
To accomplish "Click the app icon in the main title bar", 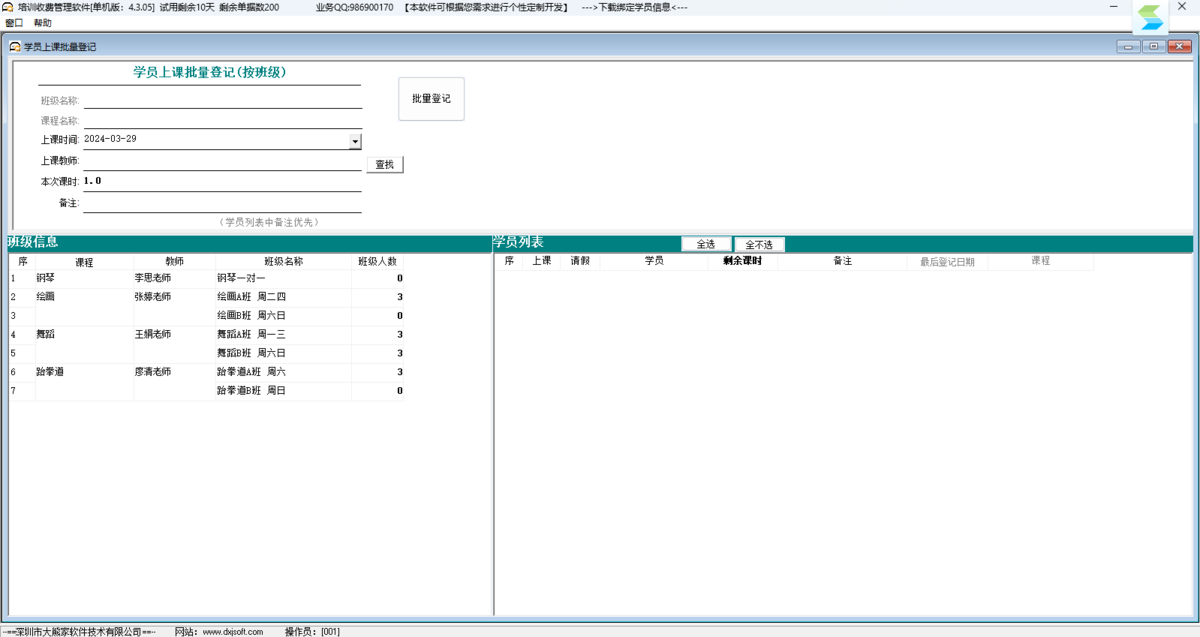I will coord(8,7).
